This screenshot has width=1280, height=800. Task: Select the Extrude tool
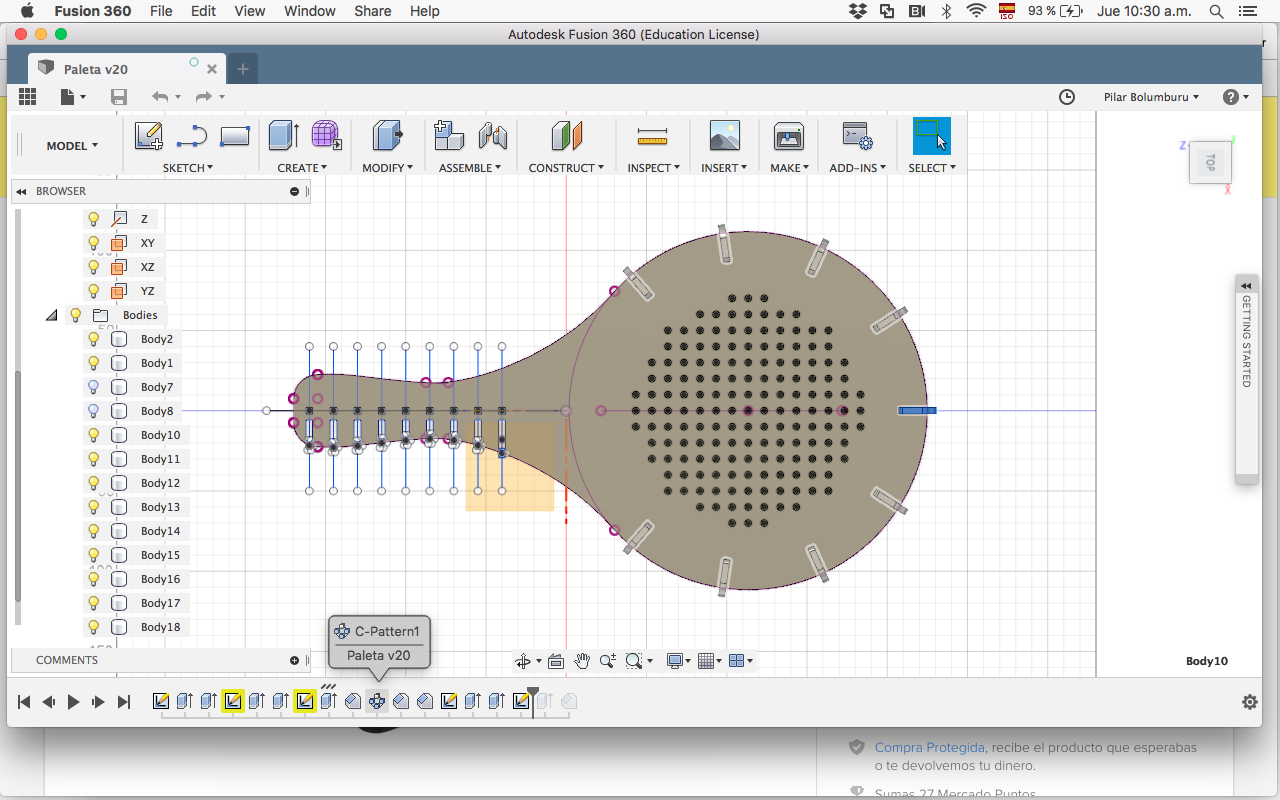point(284,136)
